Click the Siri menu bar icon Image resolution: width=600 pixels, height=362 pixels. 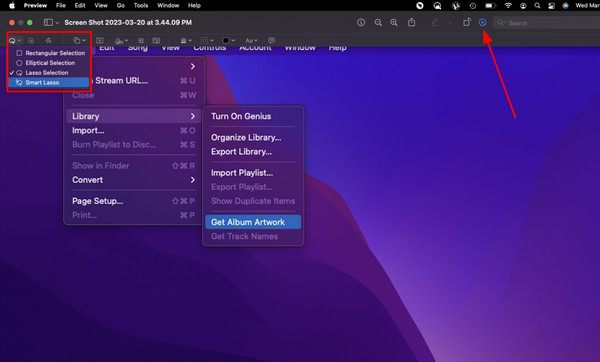[x=565, y=6]
